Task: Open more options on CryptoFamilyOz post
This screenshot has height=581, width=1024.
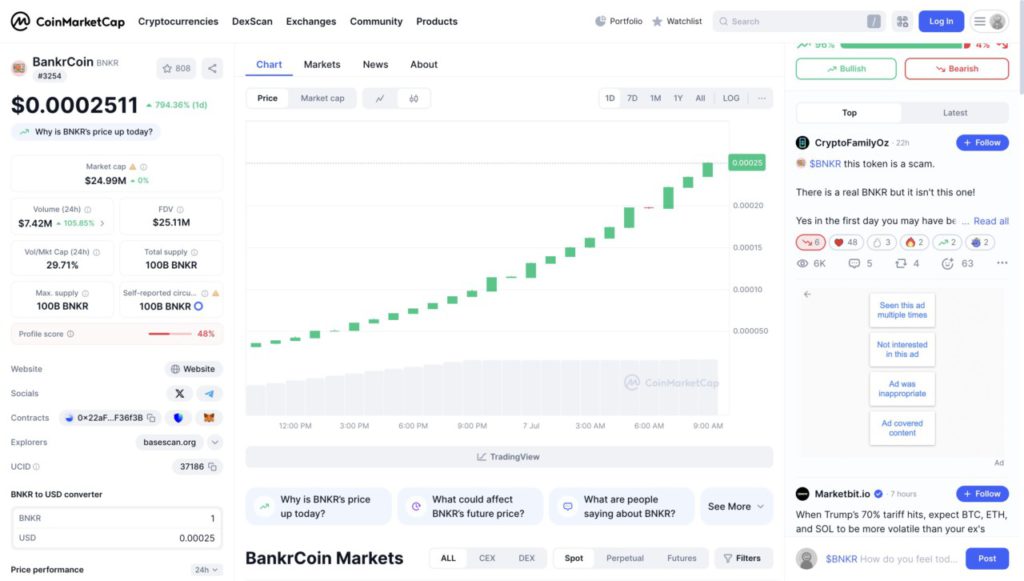Action: coord(1002,263)
